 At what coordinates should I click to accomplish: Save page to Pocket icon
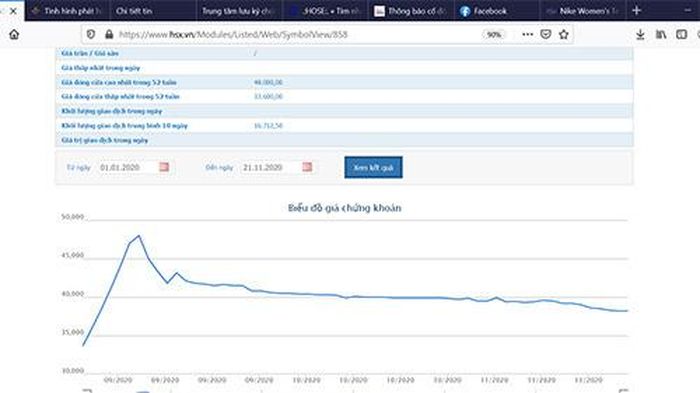(x=546, y=34)
